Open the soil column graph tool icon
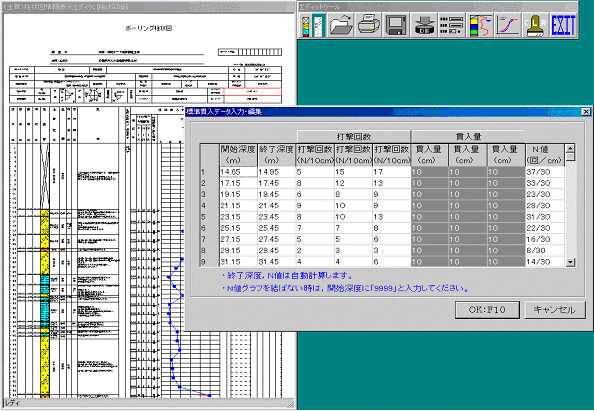594x411 pixels. (x=479, y=25)
